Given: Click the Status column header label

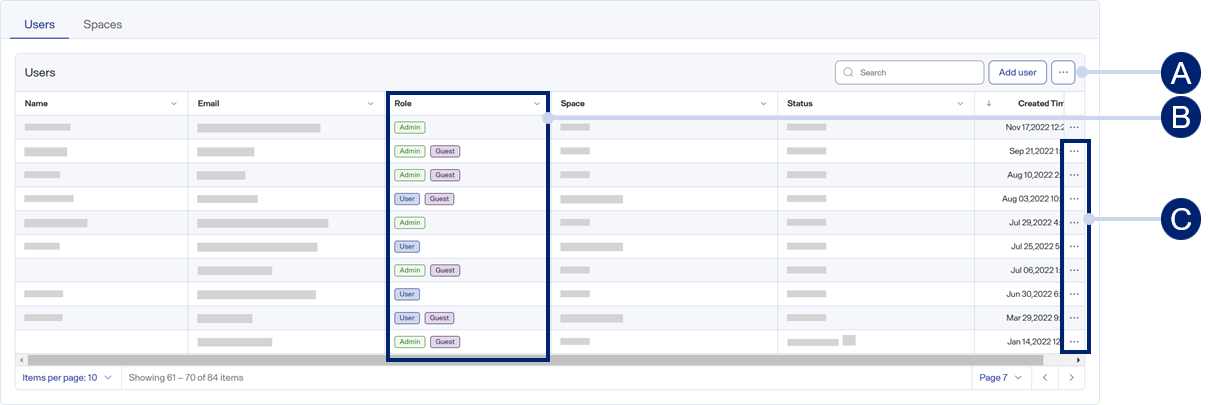Looking at the screenshot, I should click(x=800, y=104).
